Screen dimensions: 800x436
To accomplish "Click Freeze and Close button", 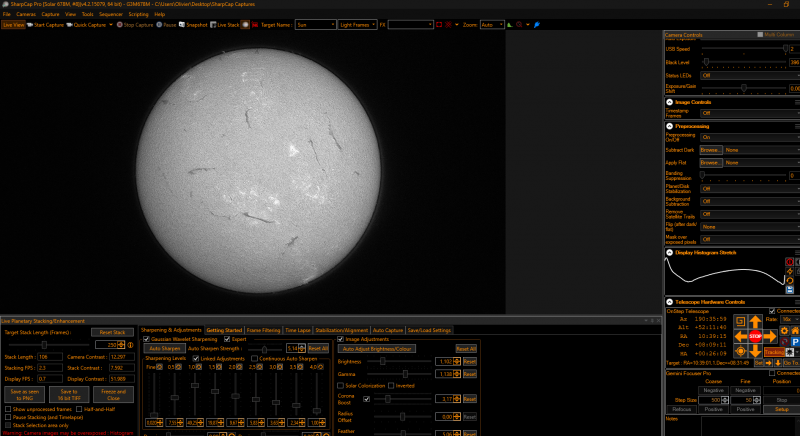I will coord(113,395).
